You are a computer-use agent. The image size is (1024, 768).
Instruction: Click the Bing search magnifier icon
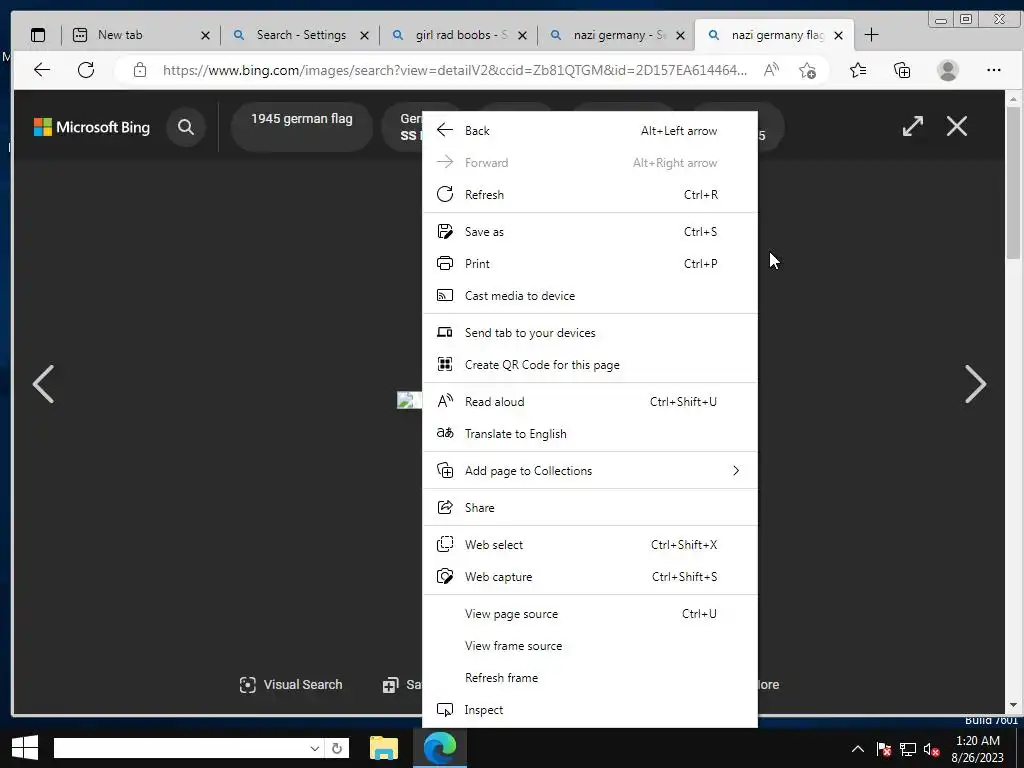pyautogui.click(x=186, y=127)
